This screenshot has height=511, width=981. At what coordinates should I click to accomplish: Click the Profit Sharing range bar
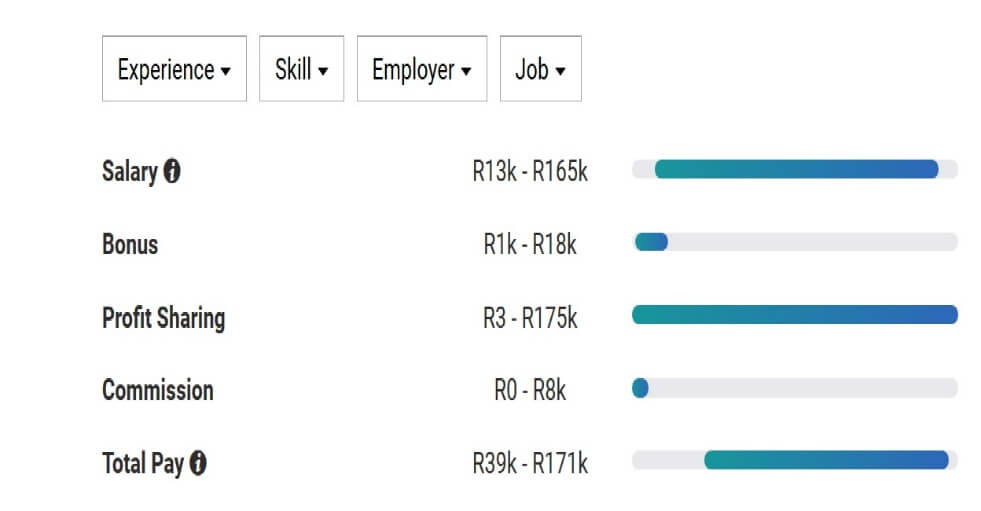coord(795,315)
